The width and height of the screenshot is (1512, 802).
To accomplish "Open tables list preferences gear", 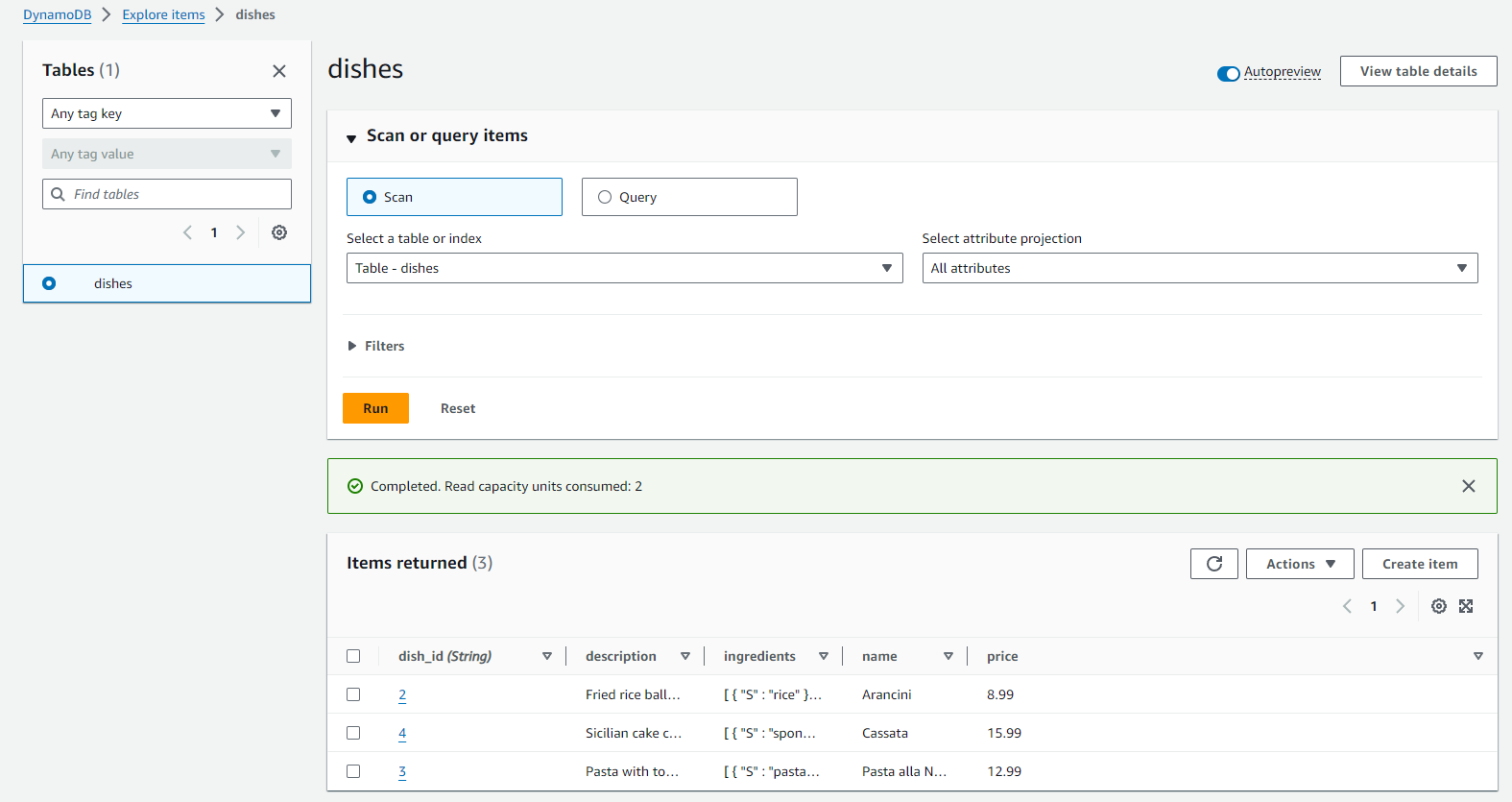I will tap(279, 232).
